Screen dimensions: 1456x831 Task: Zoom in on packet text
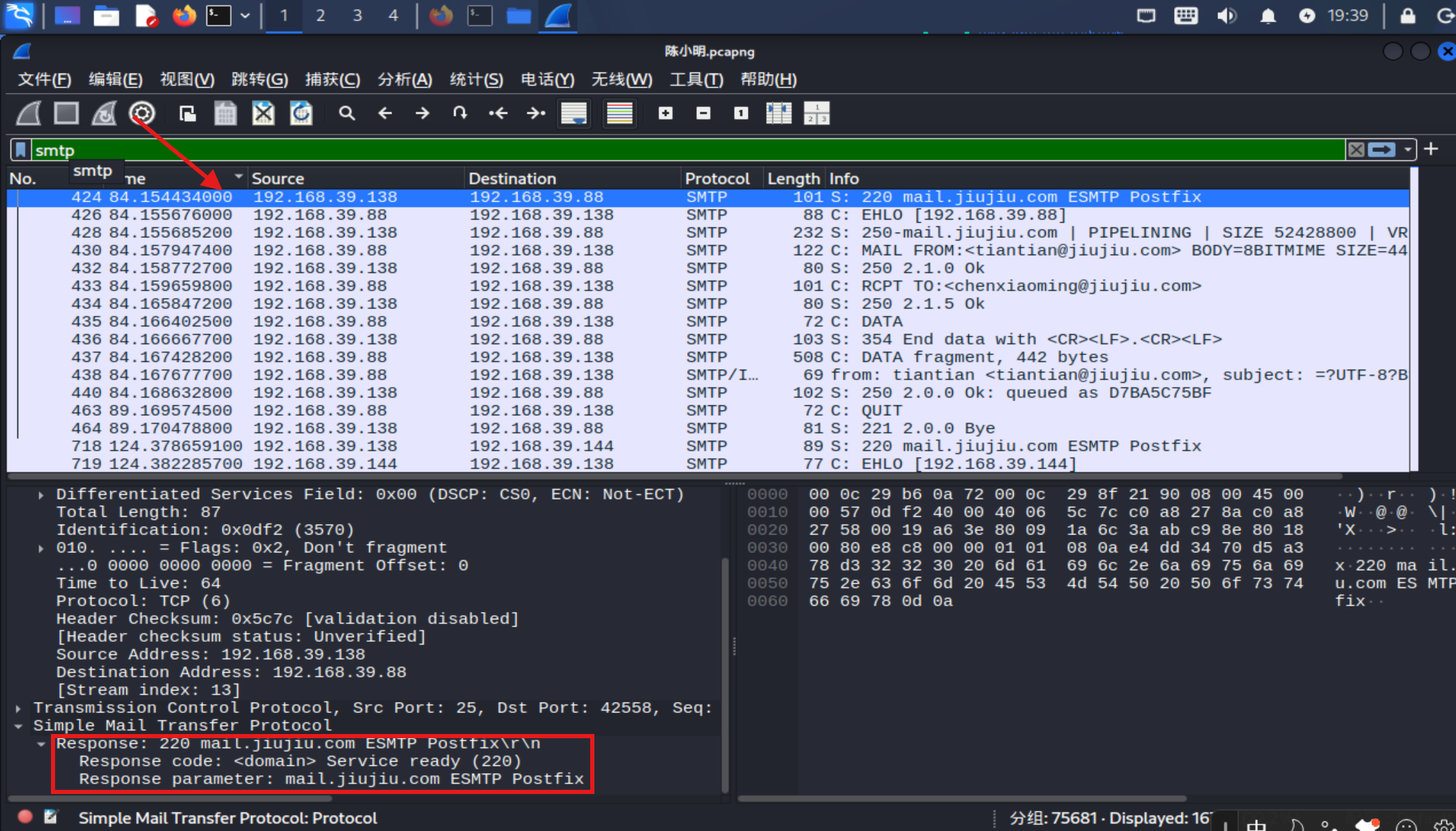[666, 113]
